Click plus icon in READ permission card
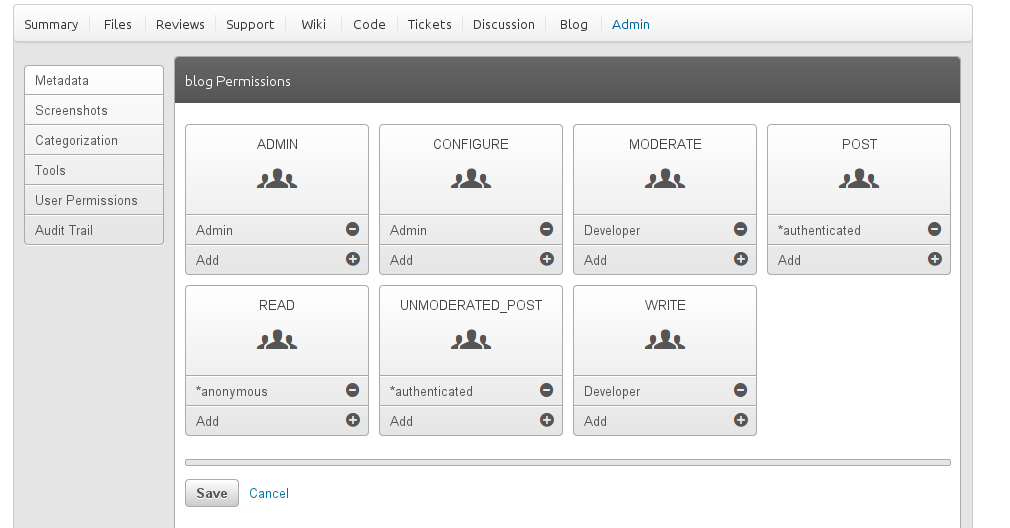This screenshot has height=528, width=1010. coord(353,420)
